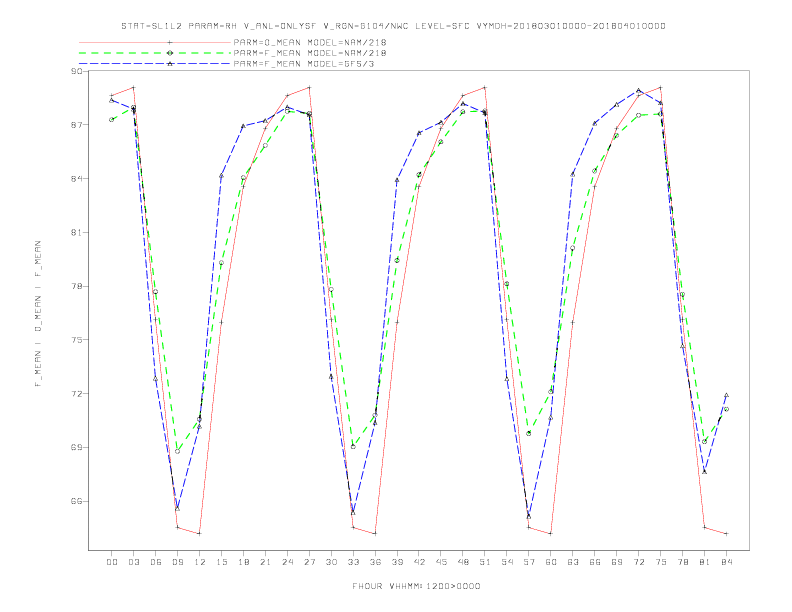
Task: Click y-axis tick label 84
Action: 76,179
